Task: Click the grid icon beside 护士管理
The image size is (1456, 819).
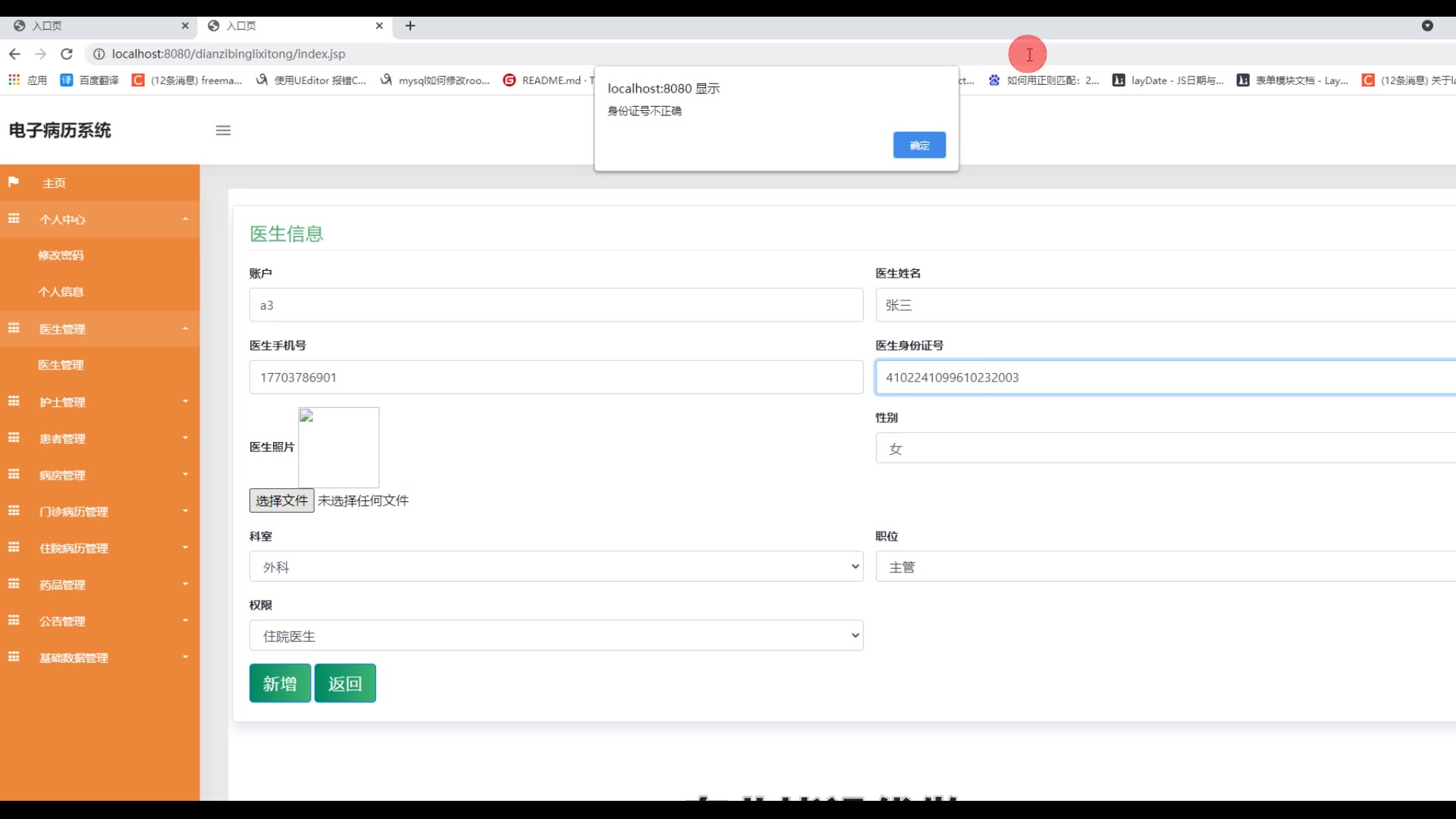Action: point(14,401)
